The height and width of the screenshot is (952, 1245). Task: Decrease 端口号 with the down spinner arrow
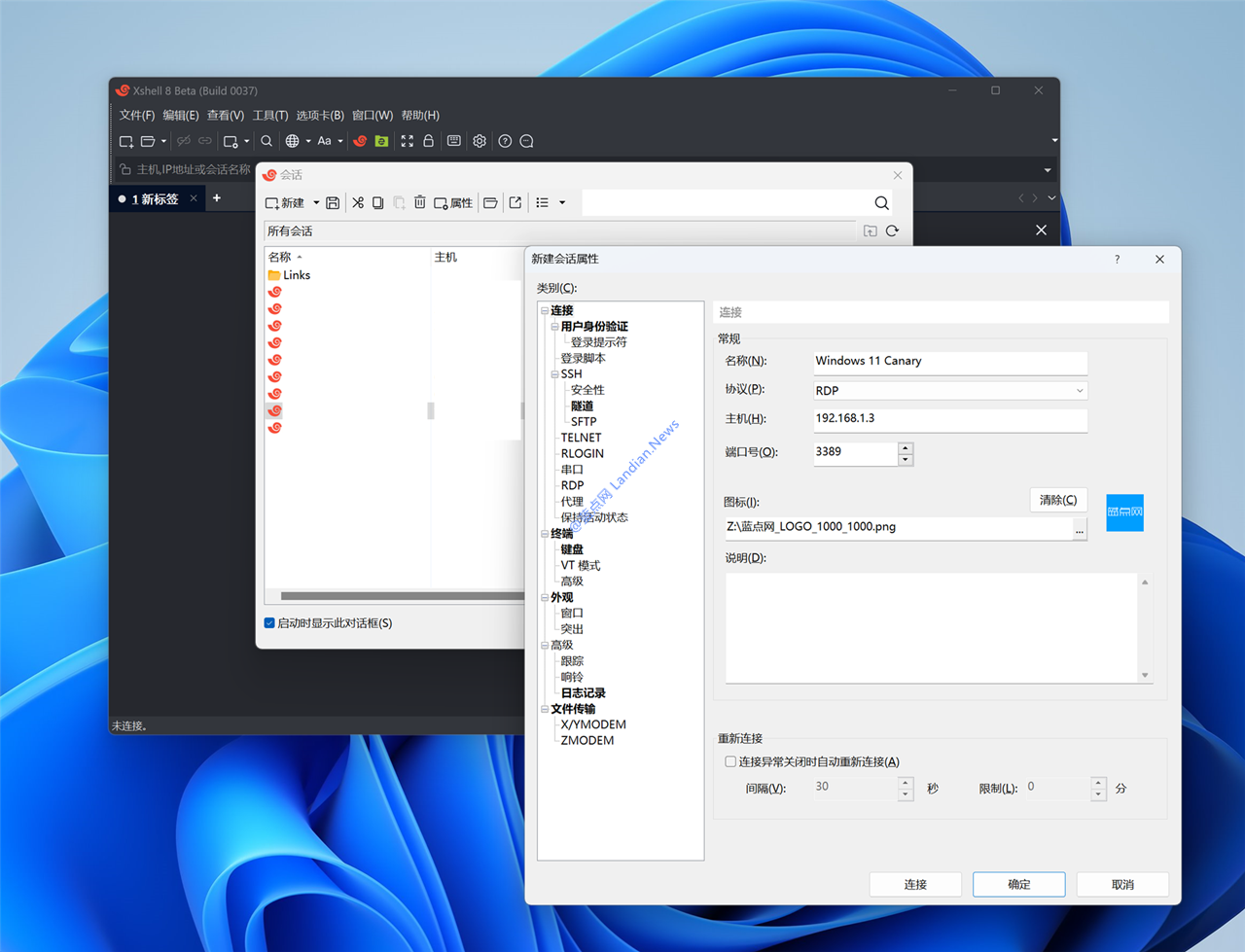pyautogui.click(x=906, y=459)
